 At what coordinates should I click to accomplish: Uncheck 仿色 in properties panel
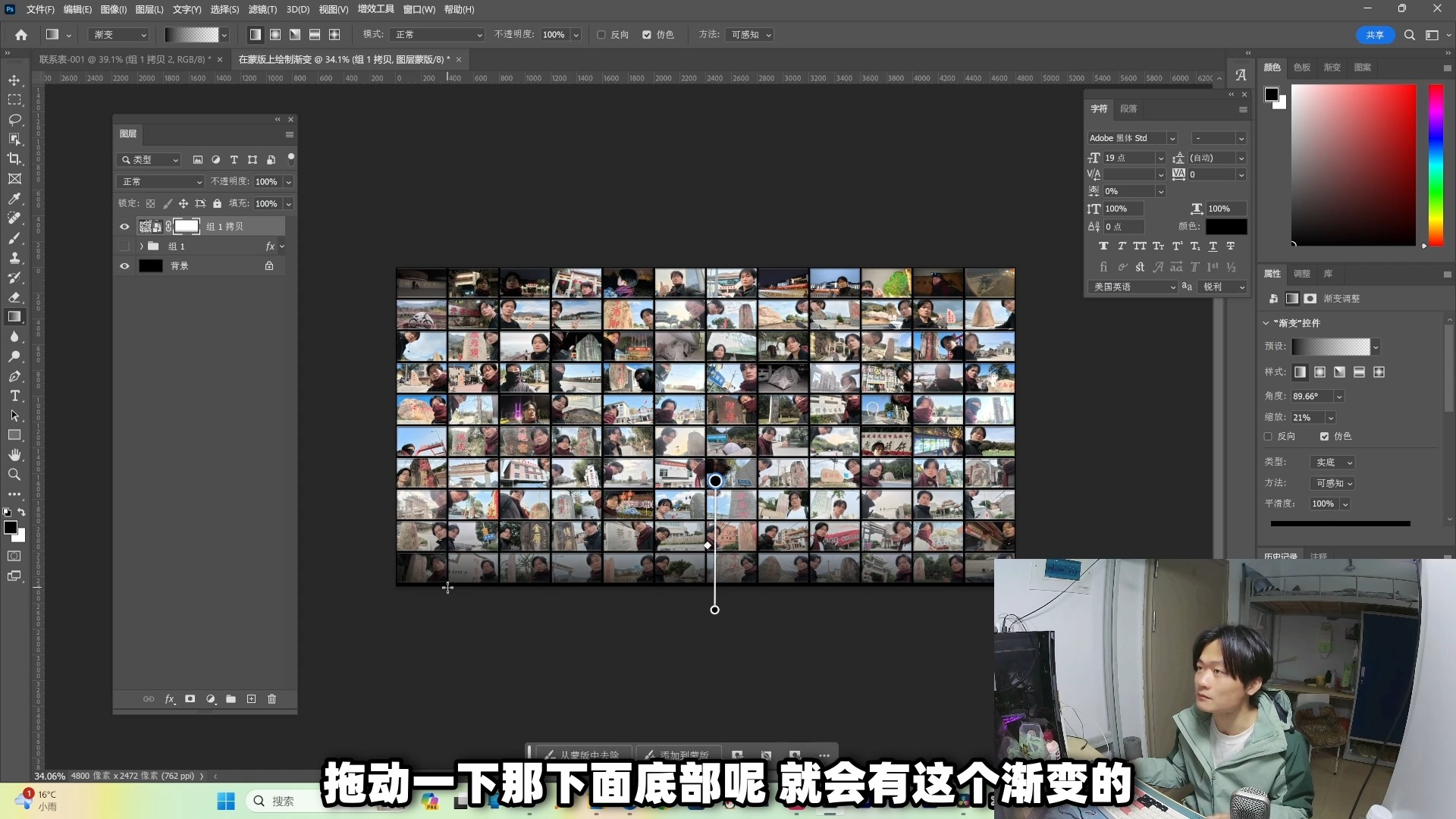pyautogui.click(x=1324, y=437)
